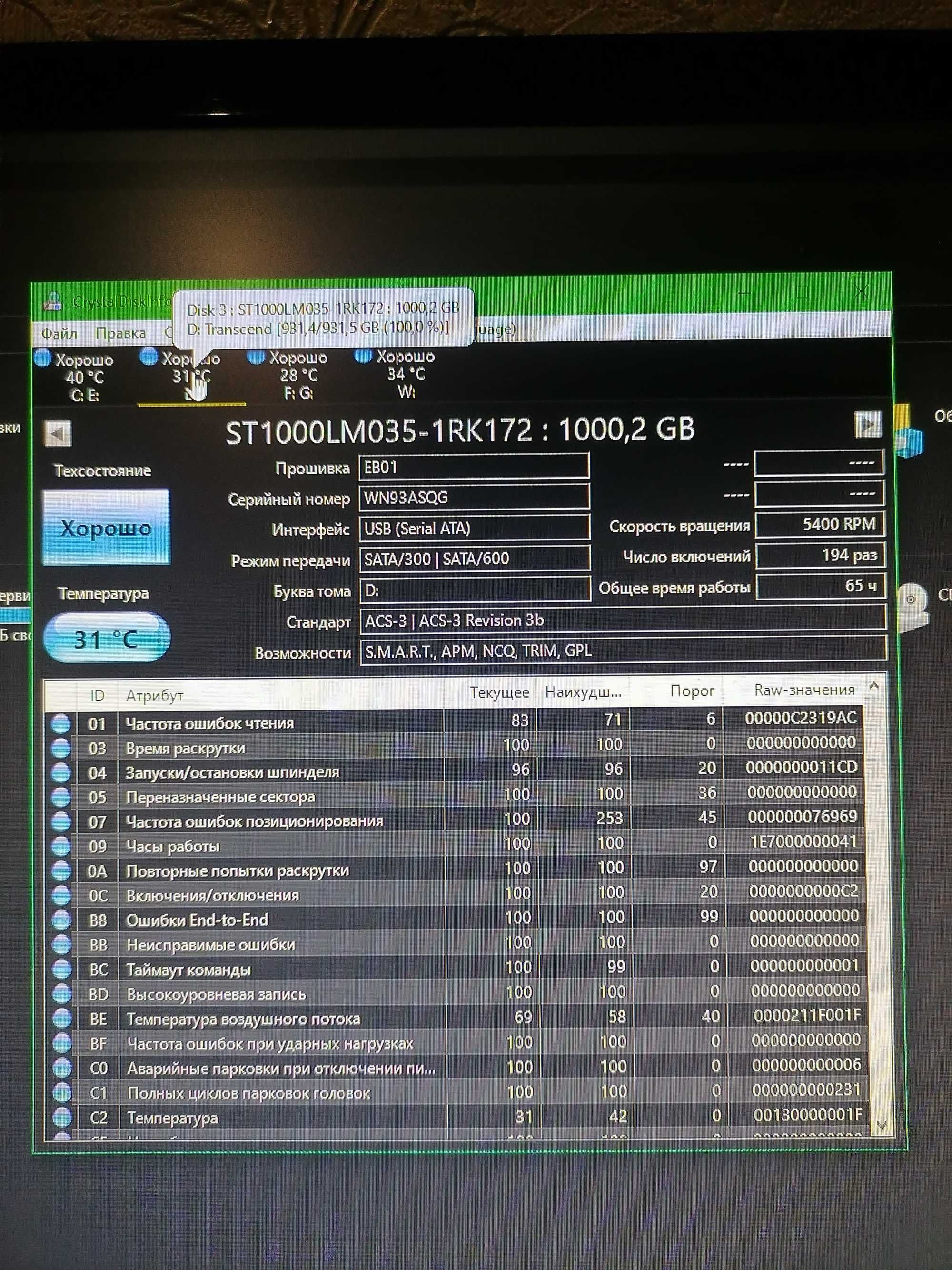Click the 31 °C temperature button
This screenshot has width=952, height=1270.
[x=107, y=638]
